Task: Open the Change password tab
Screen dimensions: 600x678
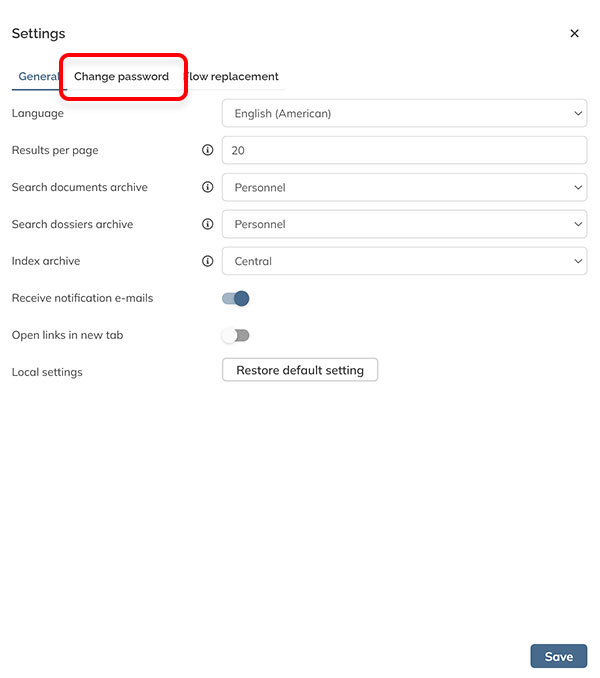Action: click(x=121, y=76)
